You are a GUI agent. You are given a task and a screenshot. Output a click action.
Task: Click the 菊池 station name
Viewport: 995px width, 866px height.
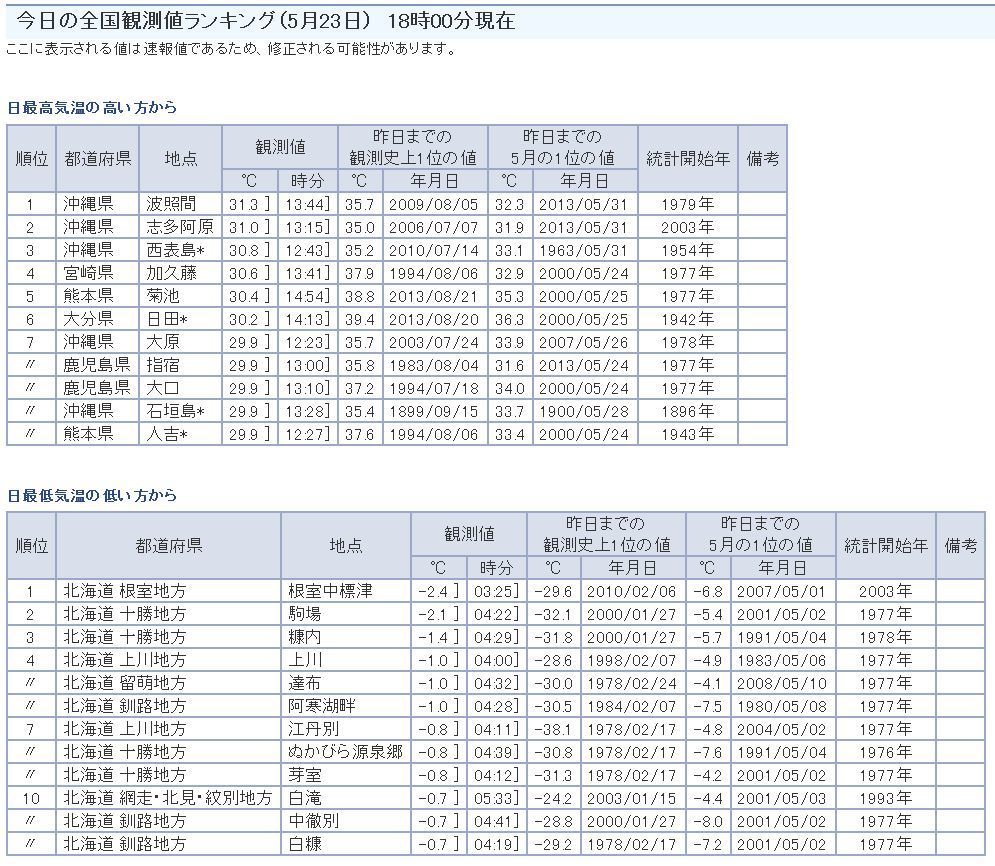163,296
